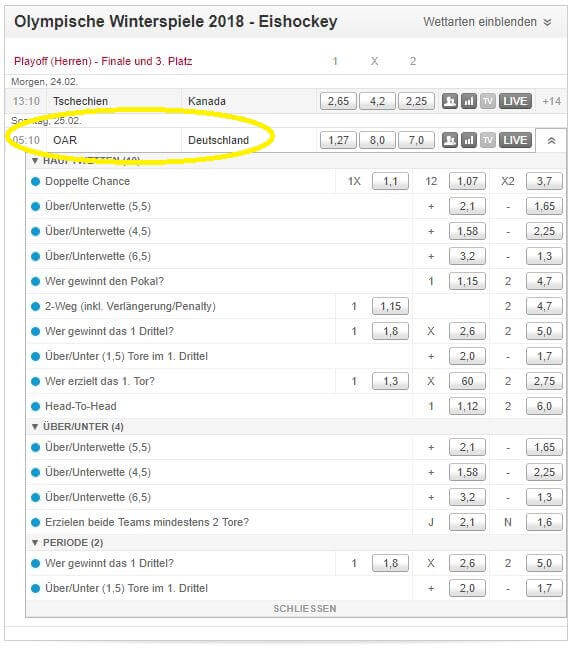Click blue dot next to Doppelte Chance
Image resolution: width=576 pixels, height=648 pixels.
tap(36, 181)
